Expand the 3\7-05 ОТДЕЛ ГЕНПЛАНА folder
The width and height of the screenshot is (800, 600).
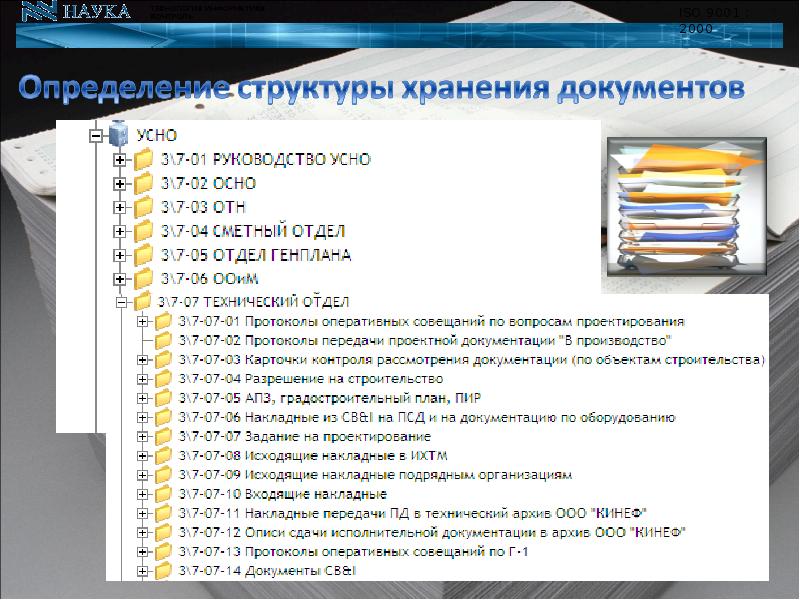click(119, 255)
